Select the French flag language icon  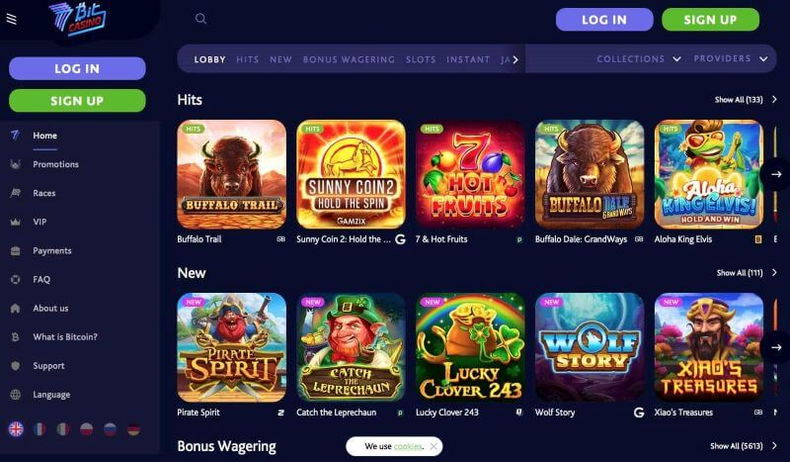(39, 429)
